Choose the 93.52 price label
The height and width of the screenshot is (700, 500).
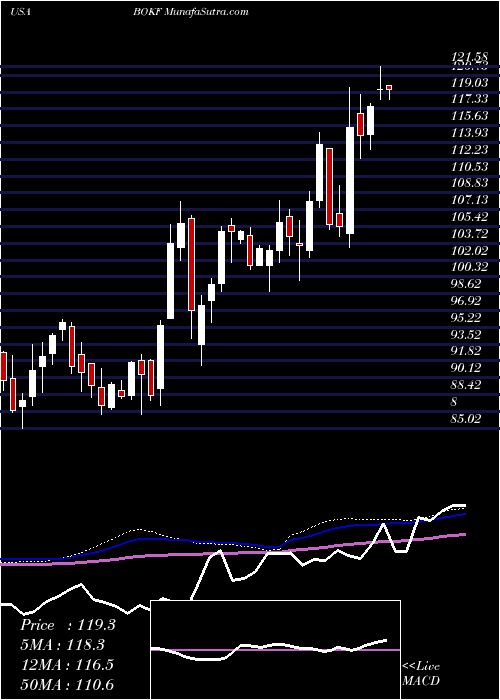467,335
